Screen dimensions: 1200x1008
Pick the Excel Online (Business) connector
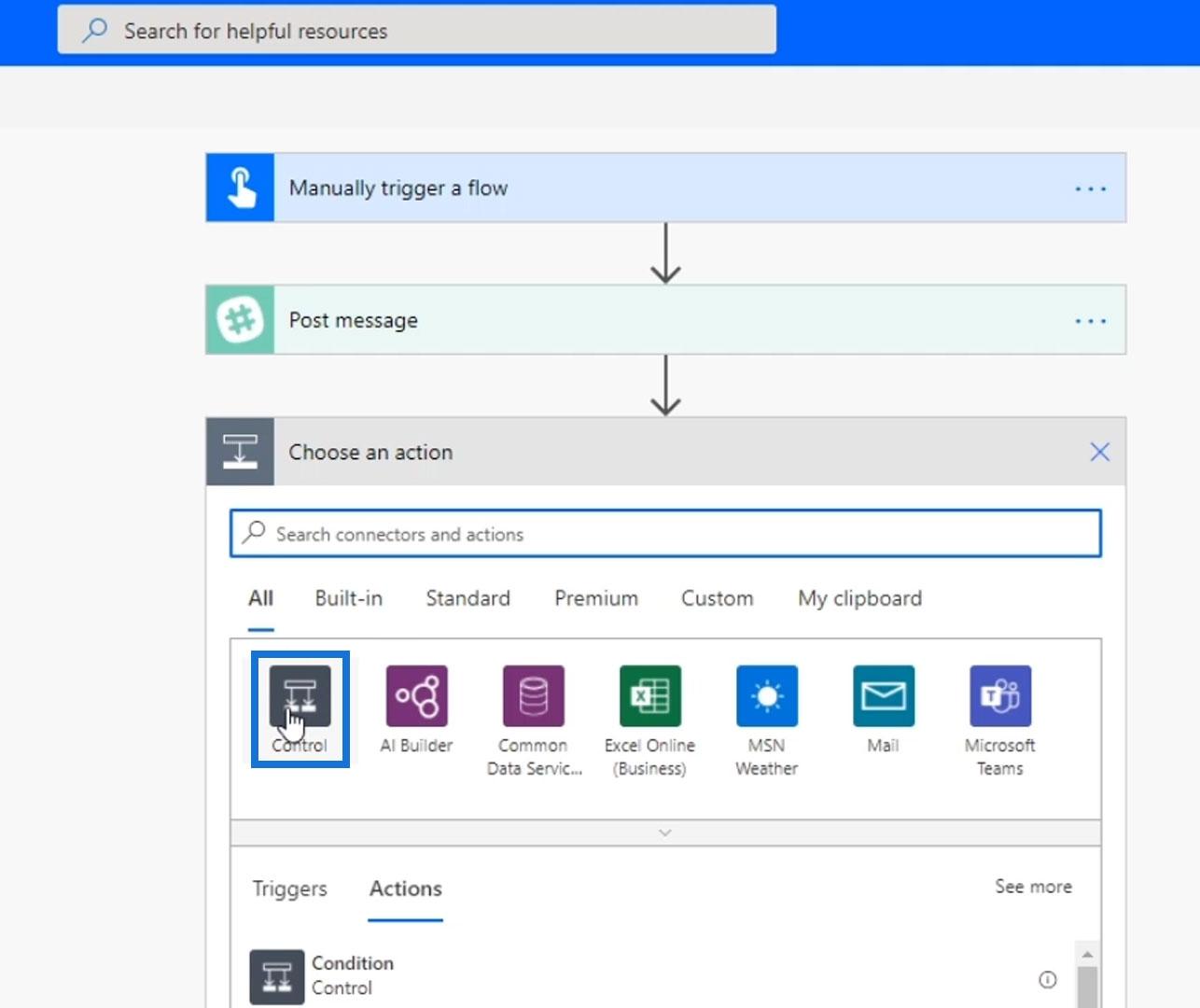[649, 695]
